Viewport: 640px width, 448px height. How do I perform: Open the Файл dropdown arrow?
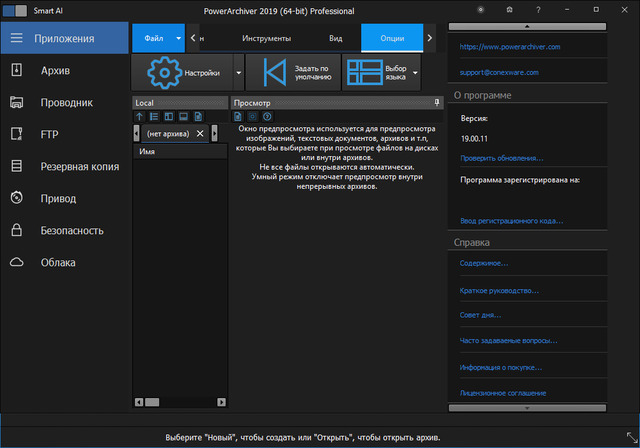pos(178,38)
